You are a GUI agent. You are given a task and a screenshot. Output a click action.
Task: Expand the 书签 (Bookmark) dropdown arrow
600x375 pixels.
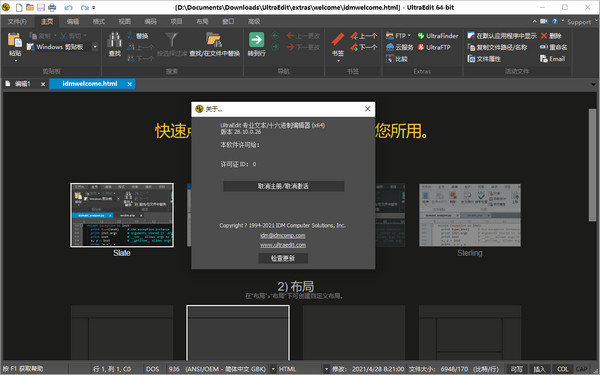[x=338, y=60]
